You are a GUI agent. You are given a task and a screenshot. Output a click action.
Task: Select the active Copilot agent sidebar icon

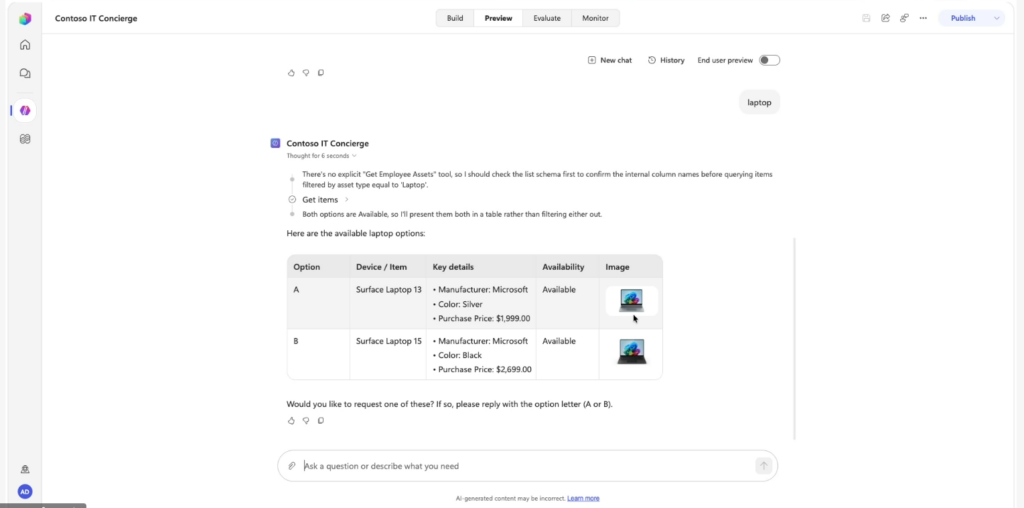point(25,110)
